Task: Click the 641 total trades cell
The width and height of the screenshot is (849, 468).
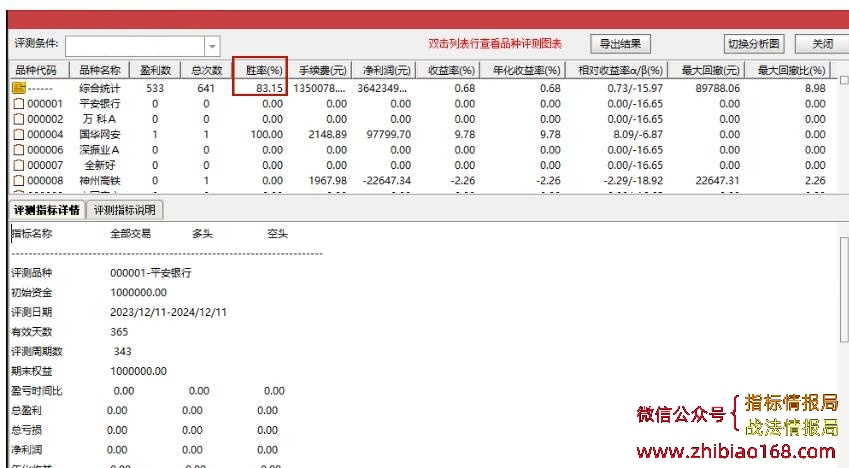Action: coord(206,88)
